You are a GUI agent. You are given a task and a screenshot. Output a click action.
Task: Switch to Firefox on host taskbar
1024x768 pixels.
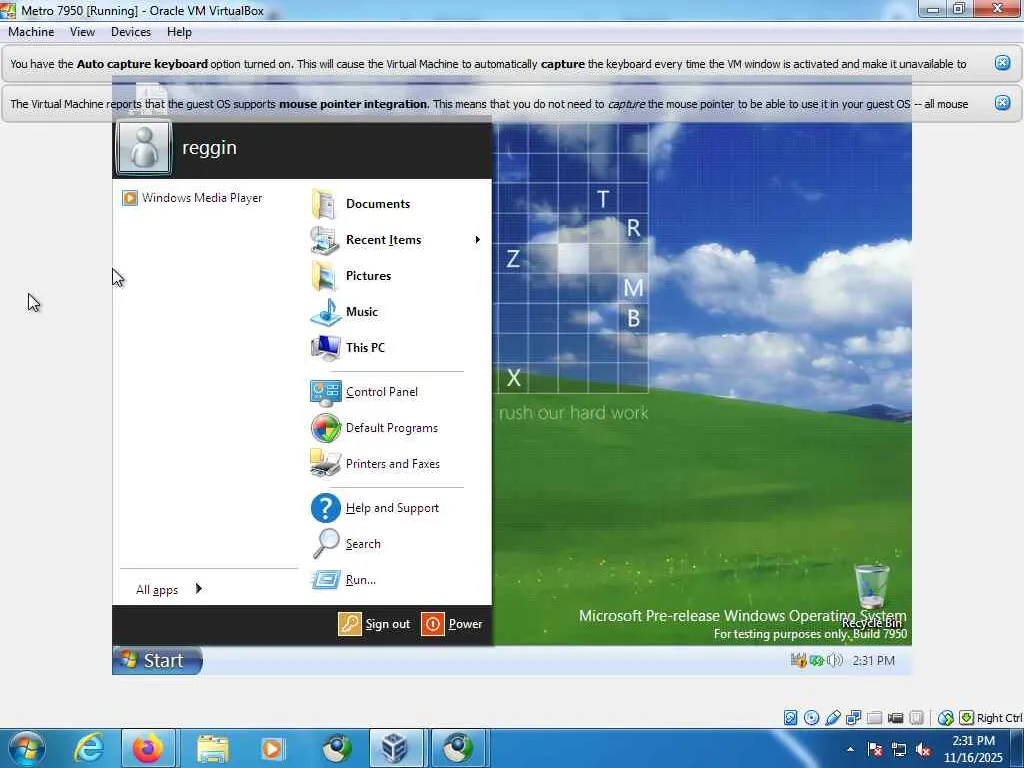148,748
